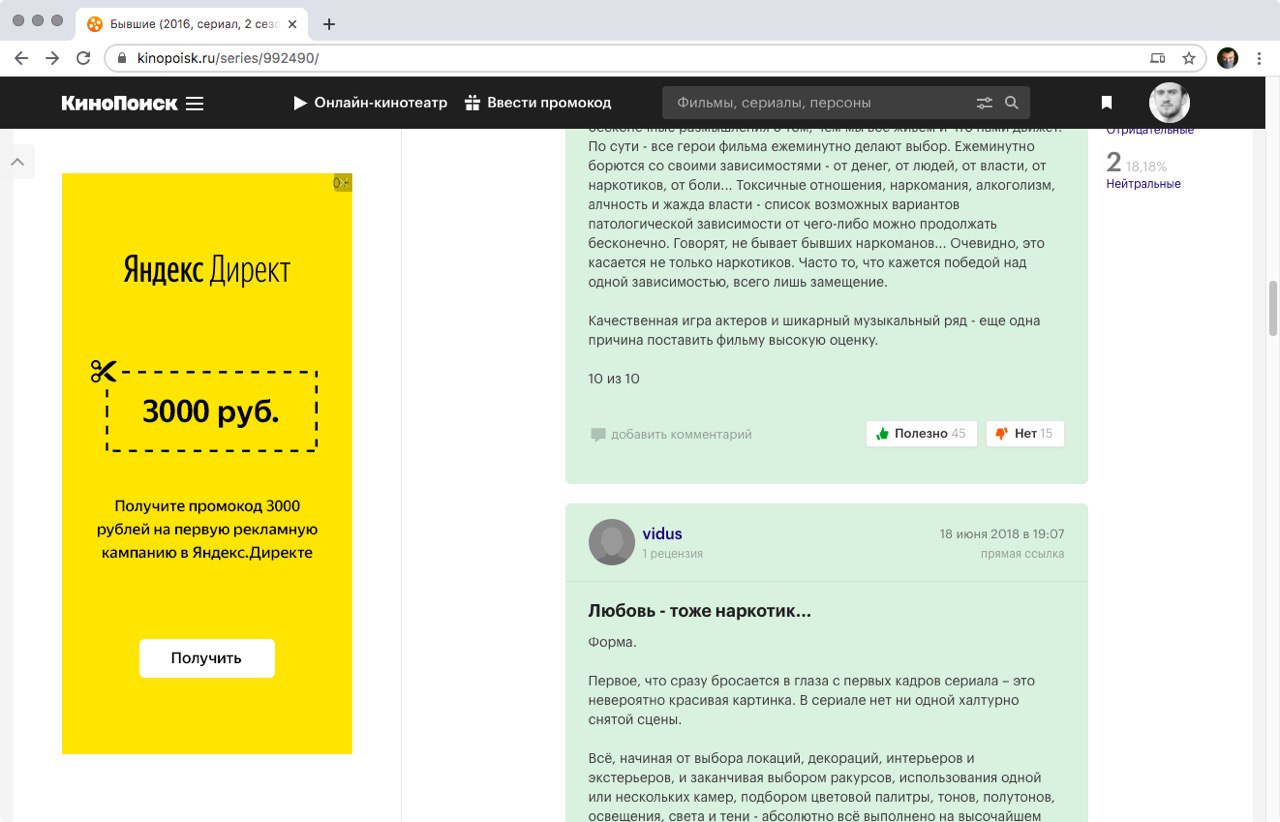Close the Yandex Direct ad

[342, 182]
